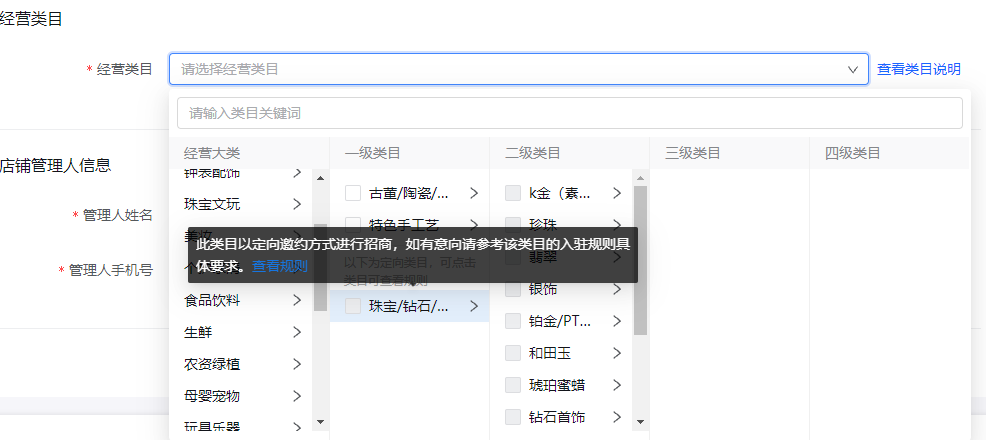Expand the 珠宝文玩 chevron arrow
The height and width of the screenshot is (440, 986).
pos(297,204)
